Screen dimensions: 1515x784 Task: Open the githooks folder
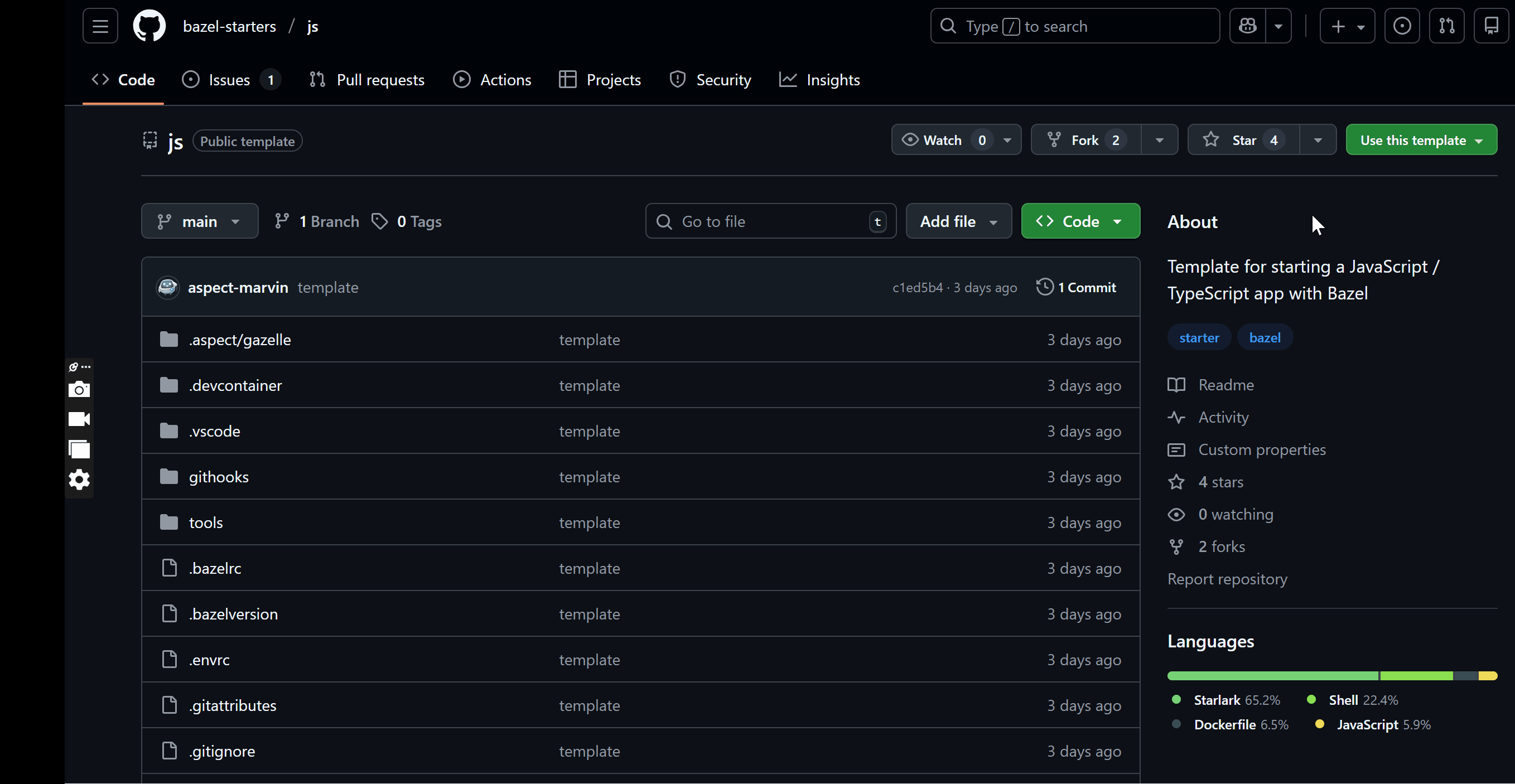[x=219, y=477]
